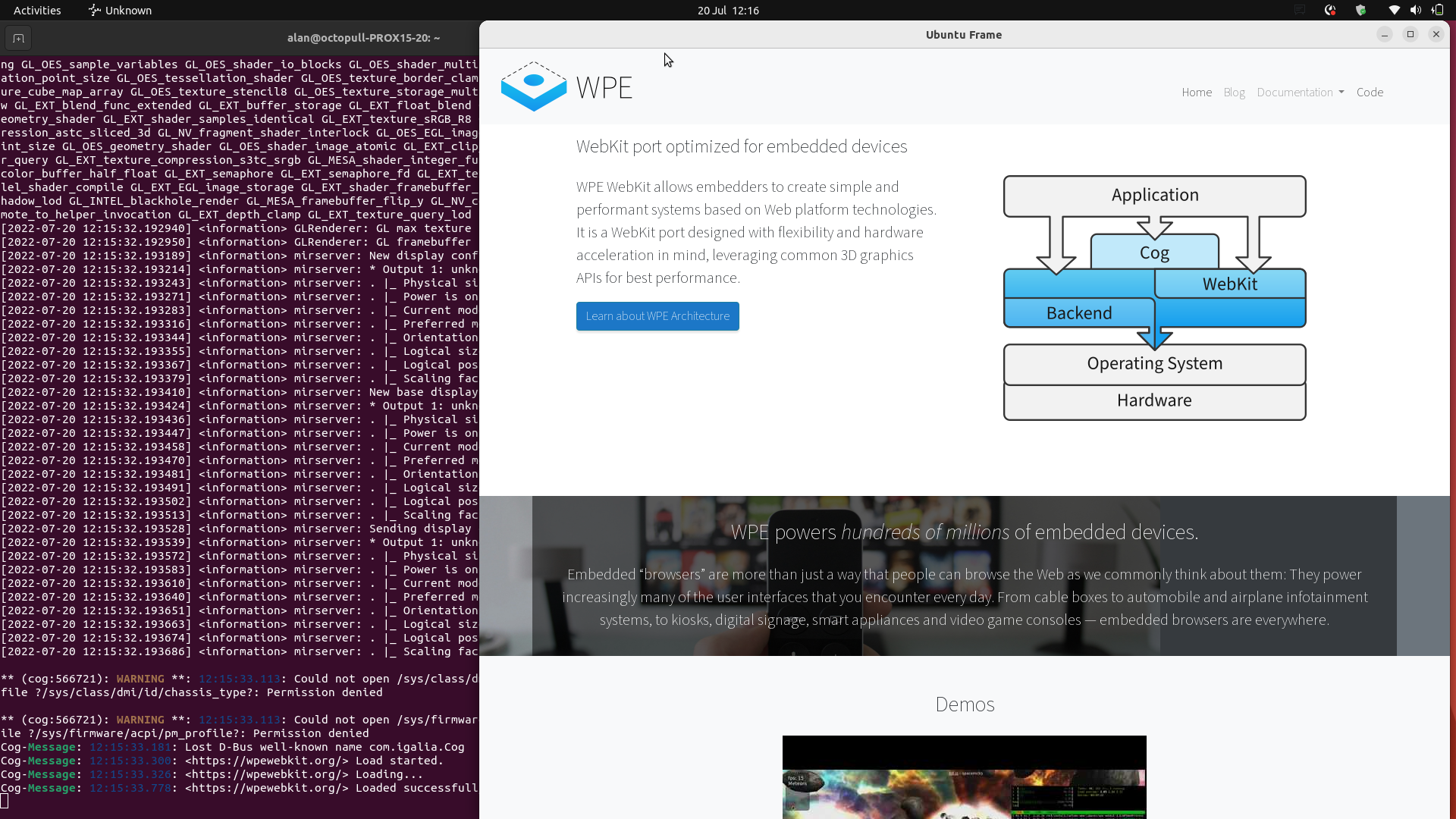
Task: Click Learn about WPE Architecture
Action: [657, 316]
